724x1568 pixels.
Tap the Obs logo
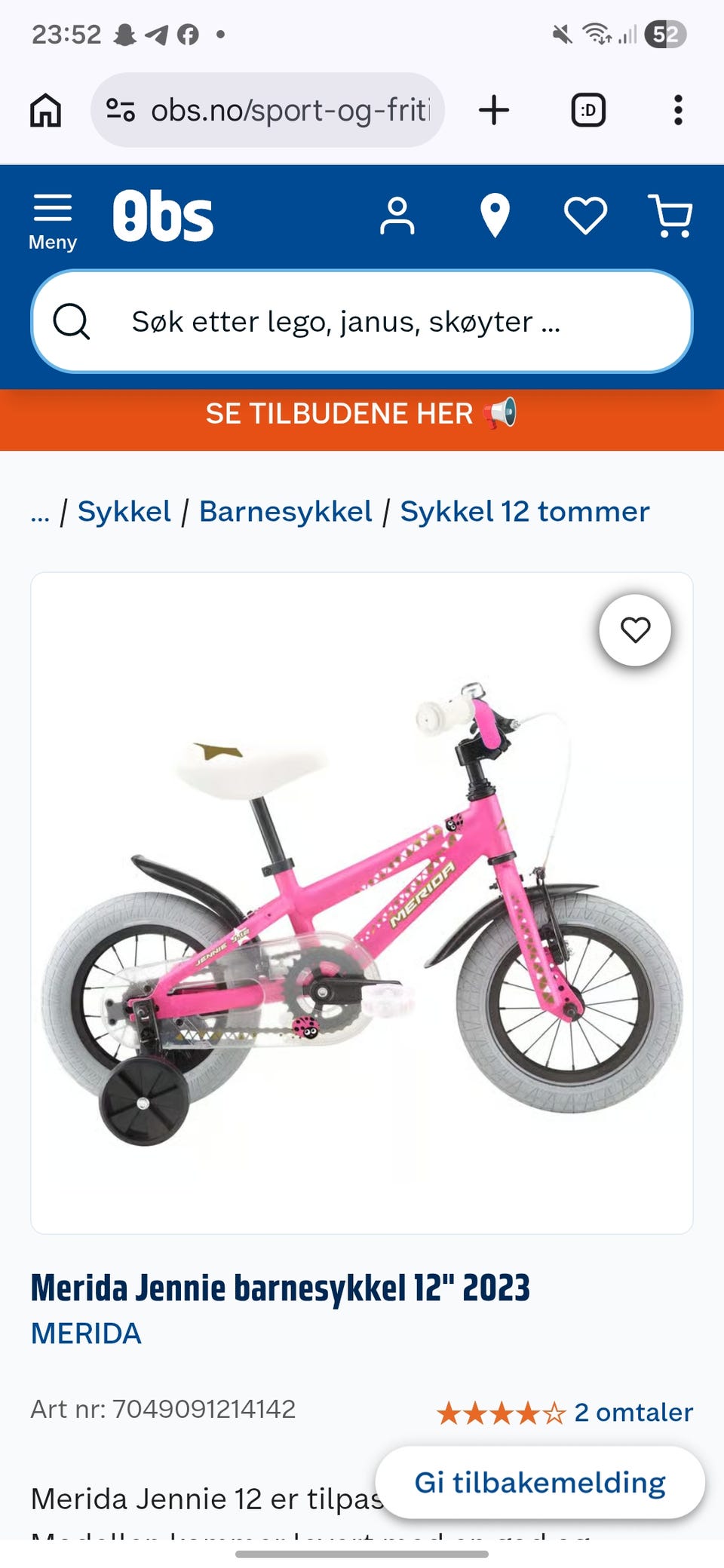pos(163,216)
